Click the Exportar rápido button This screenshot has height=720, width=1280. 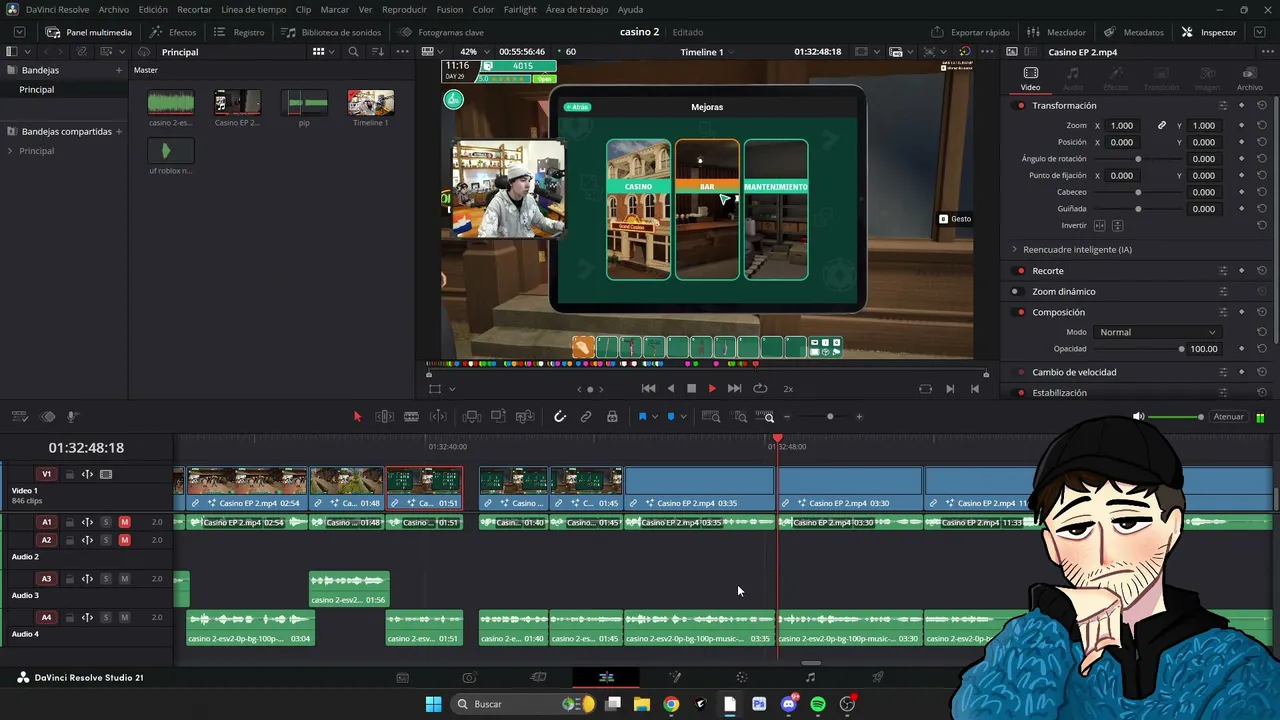point(971,32)
